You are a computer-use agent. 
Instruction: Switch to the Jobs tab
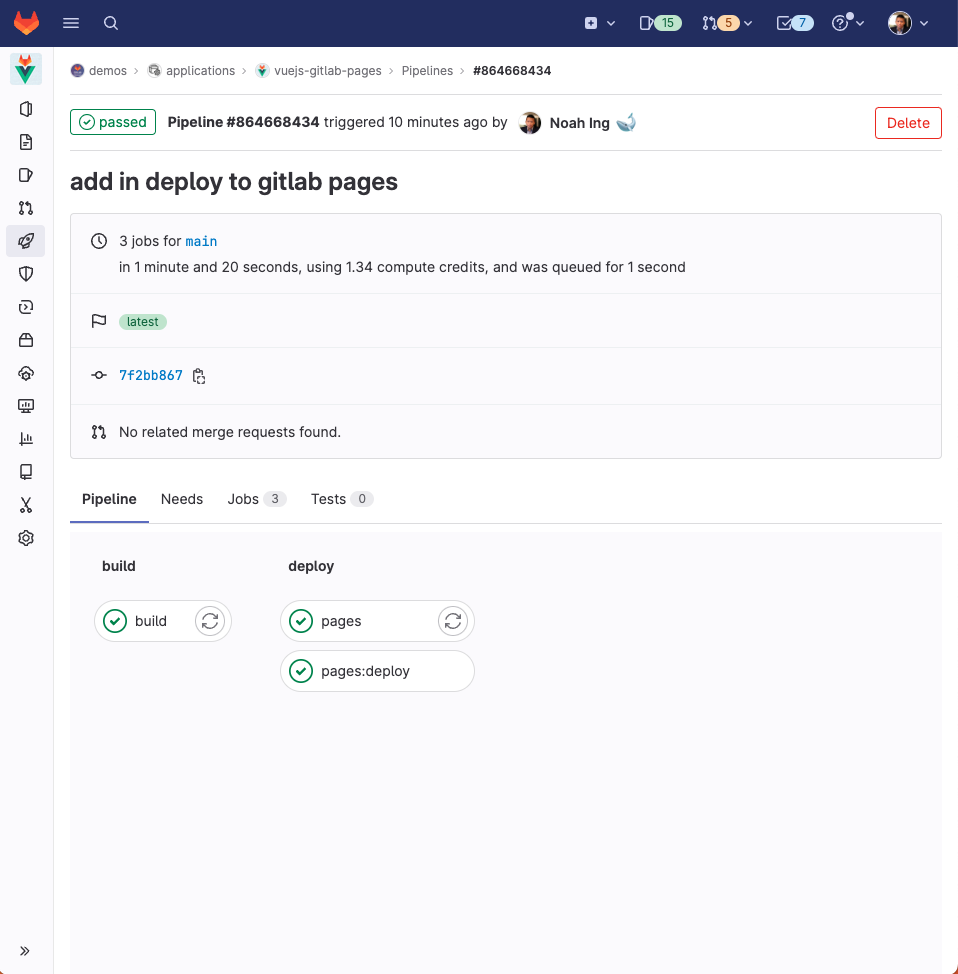click(243, 498)
